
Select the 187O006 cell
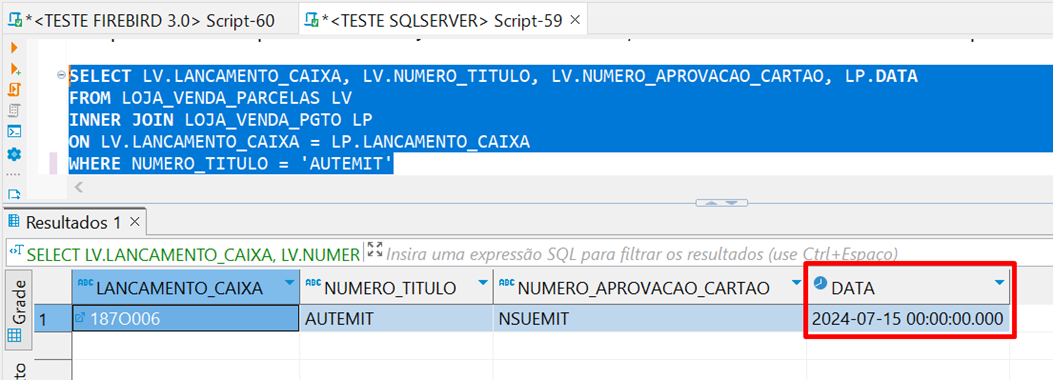[x=185, y=319]
